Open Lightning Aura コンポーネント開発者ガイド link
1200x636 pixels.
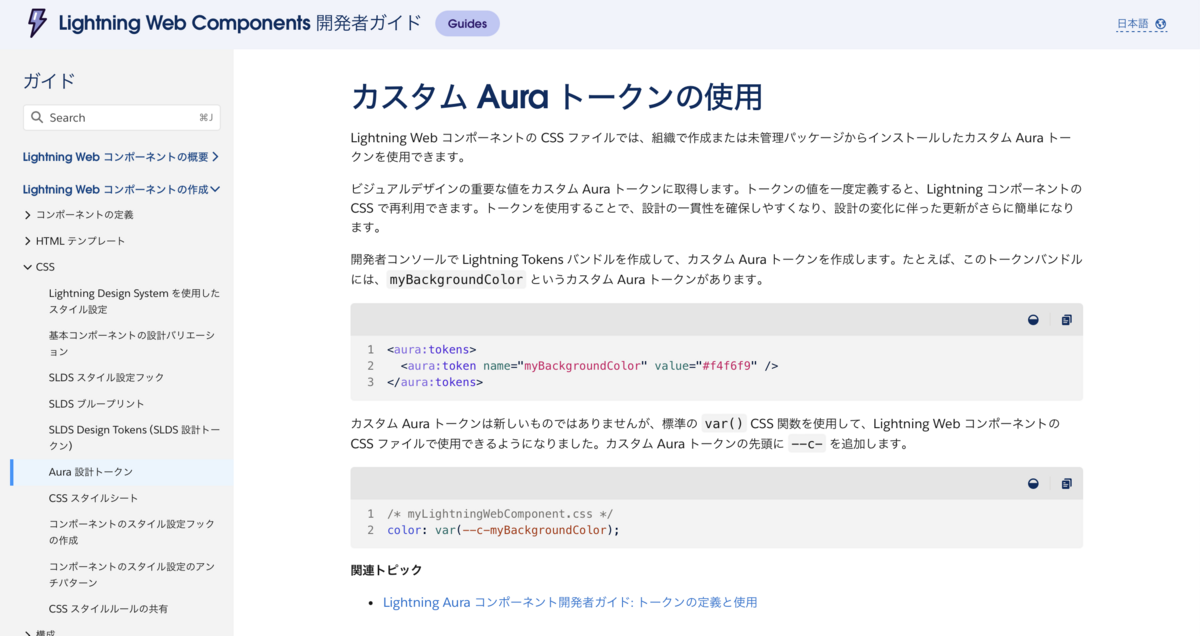click(x=570, y=602)
